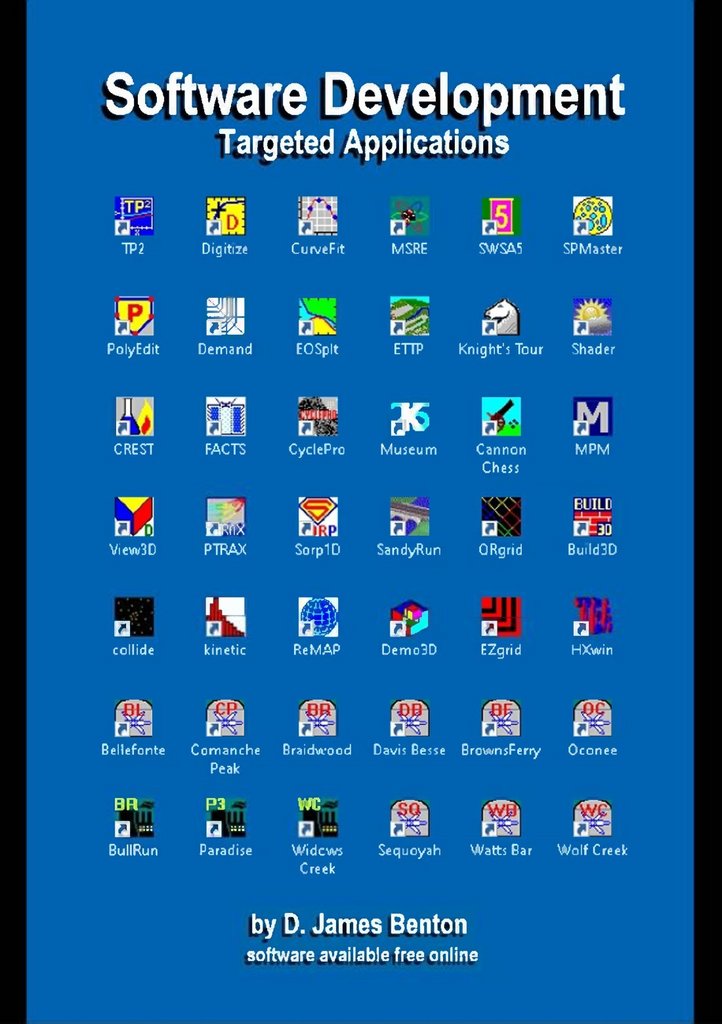Open the SPMaster icon
Viewport: 722px width, 1024px height.
(593, 216)
